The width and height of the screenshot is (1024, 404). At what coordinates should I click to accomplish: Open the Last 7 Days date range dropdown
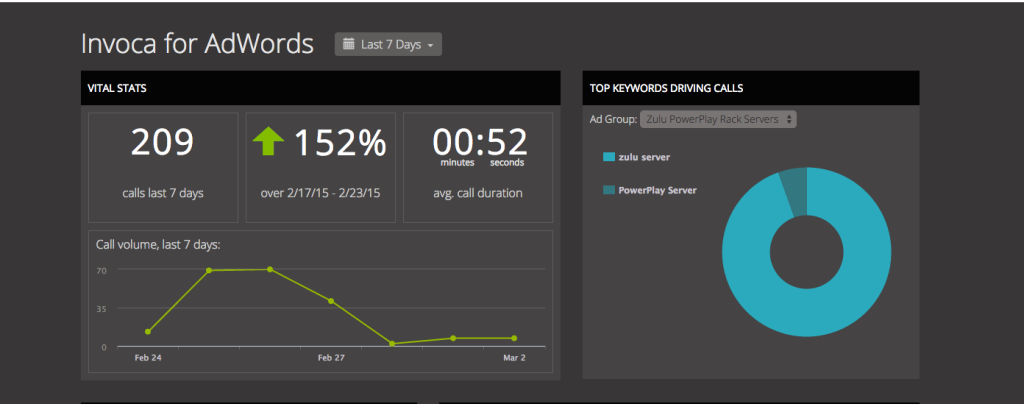388,44
